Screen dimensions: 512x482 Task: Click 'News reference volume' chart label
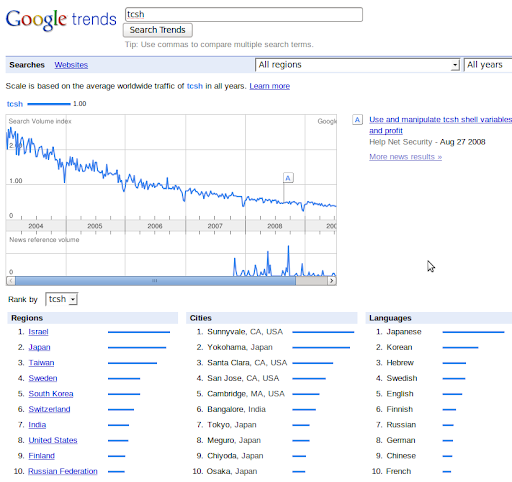(44, 240)
